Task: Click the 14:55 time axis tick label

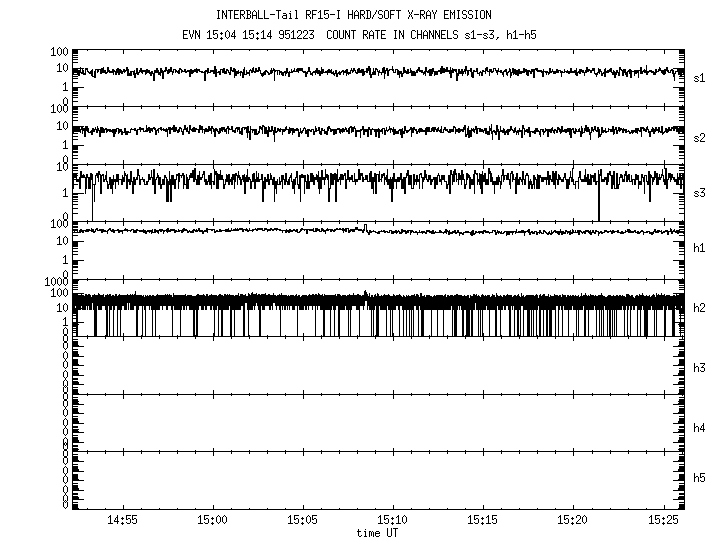Action: (123, 521)
